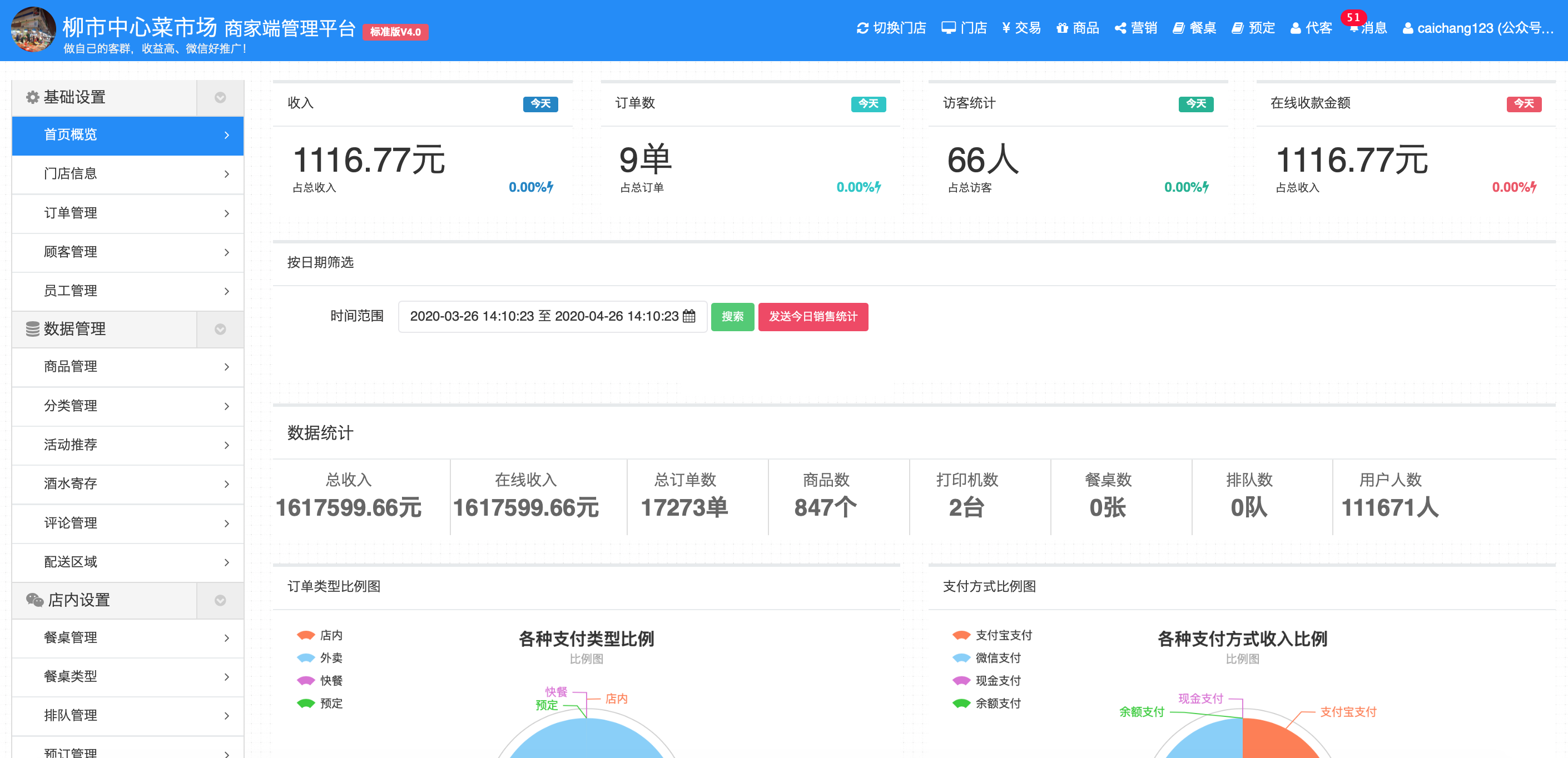Click orange 支付宝支付 legend swatch
The height and width of the screenshot is (758, 1568).
pos(961,635)
